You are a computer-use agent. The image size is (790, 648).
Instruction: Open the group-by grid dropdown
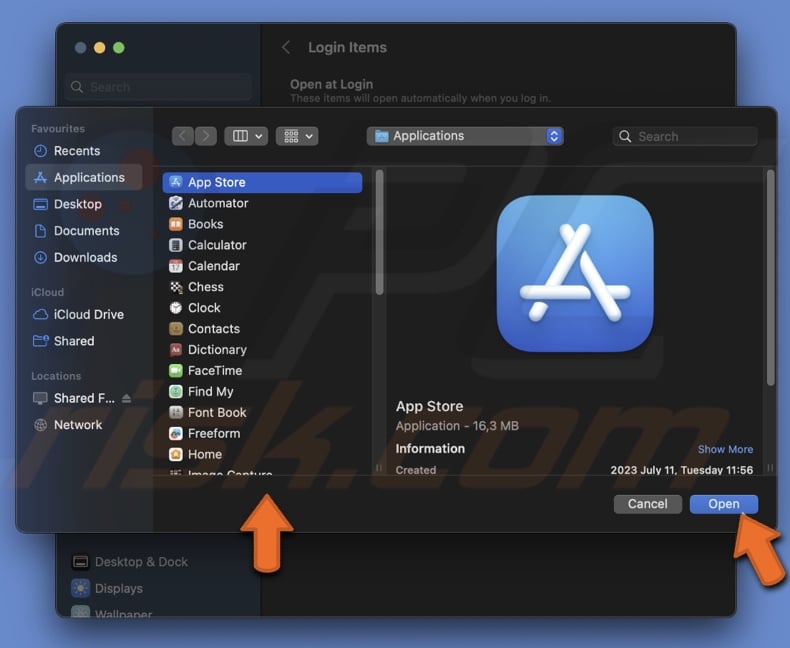(297, 136)
